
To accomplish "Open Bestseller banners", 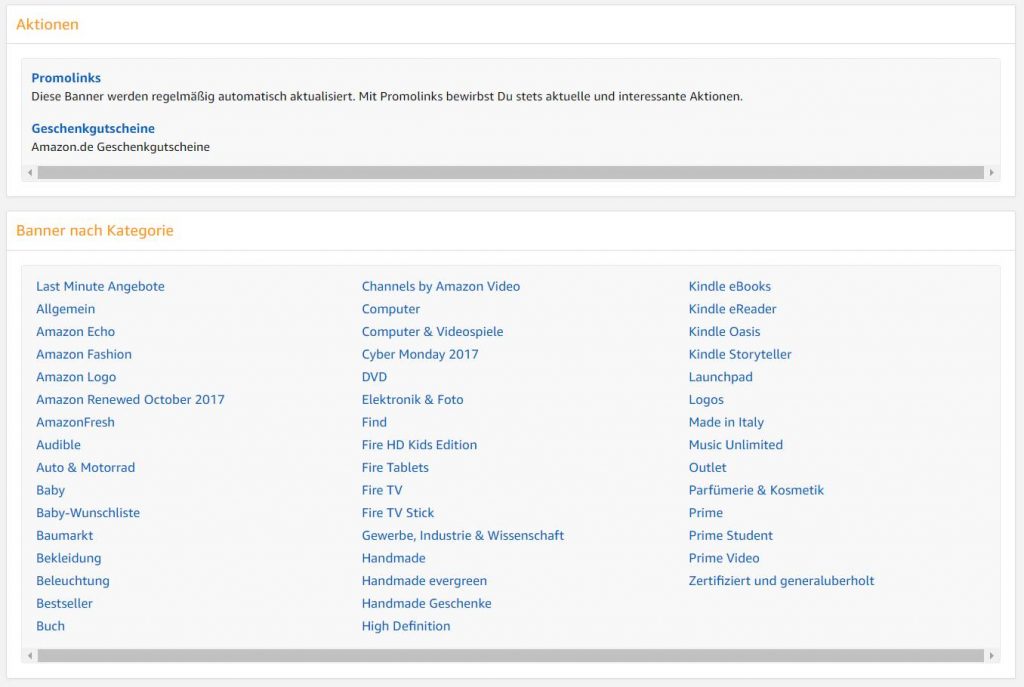I will (x=65, y=603).
